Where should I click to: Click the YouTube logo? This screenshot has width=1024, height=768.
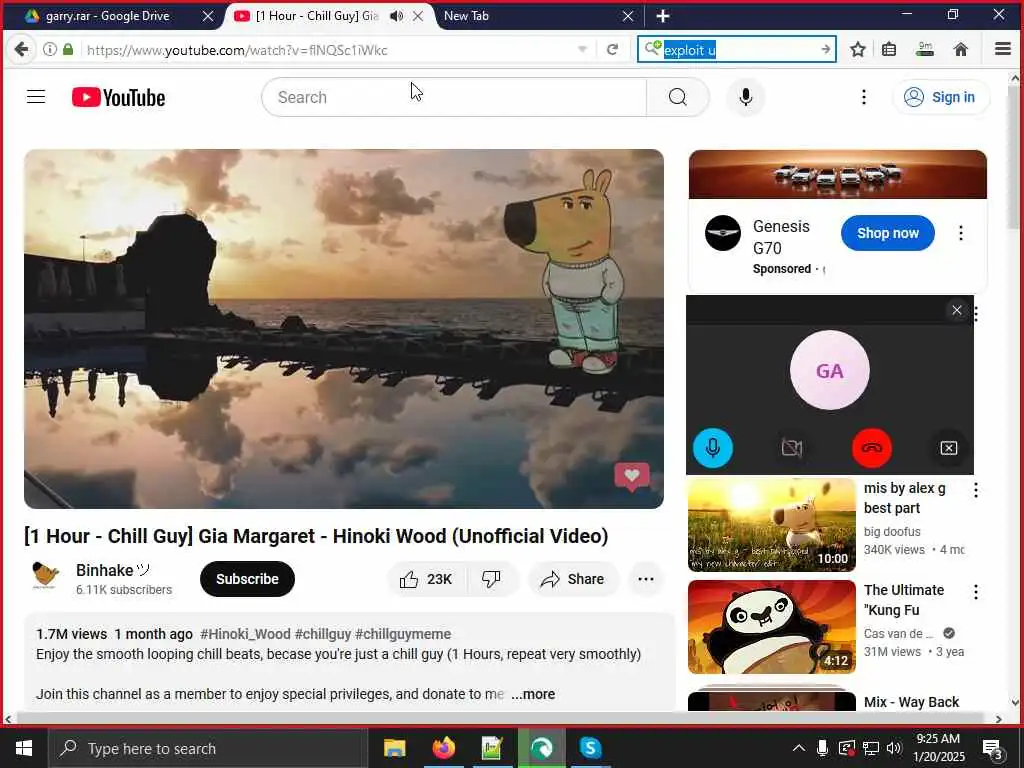(118, 97)
